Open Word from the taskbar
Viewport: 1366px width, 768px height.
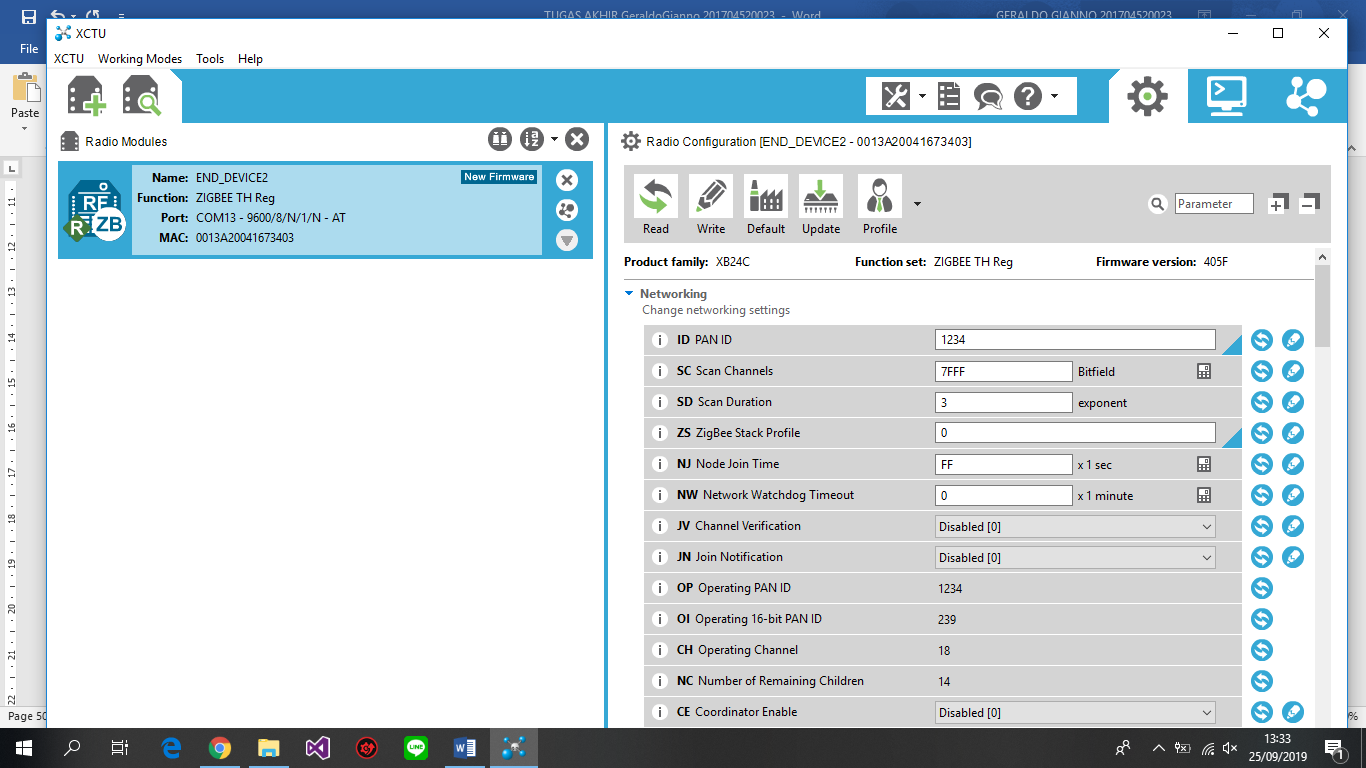tap(465, 747)
